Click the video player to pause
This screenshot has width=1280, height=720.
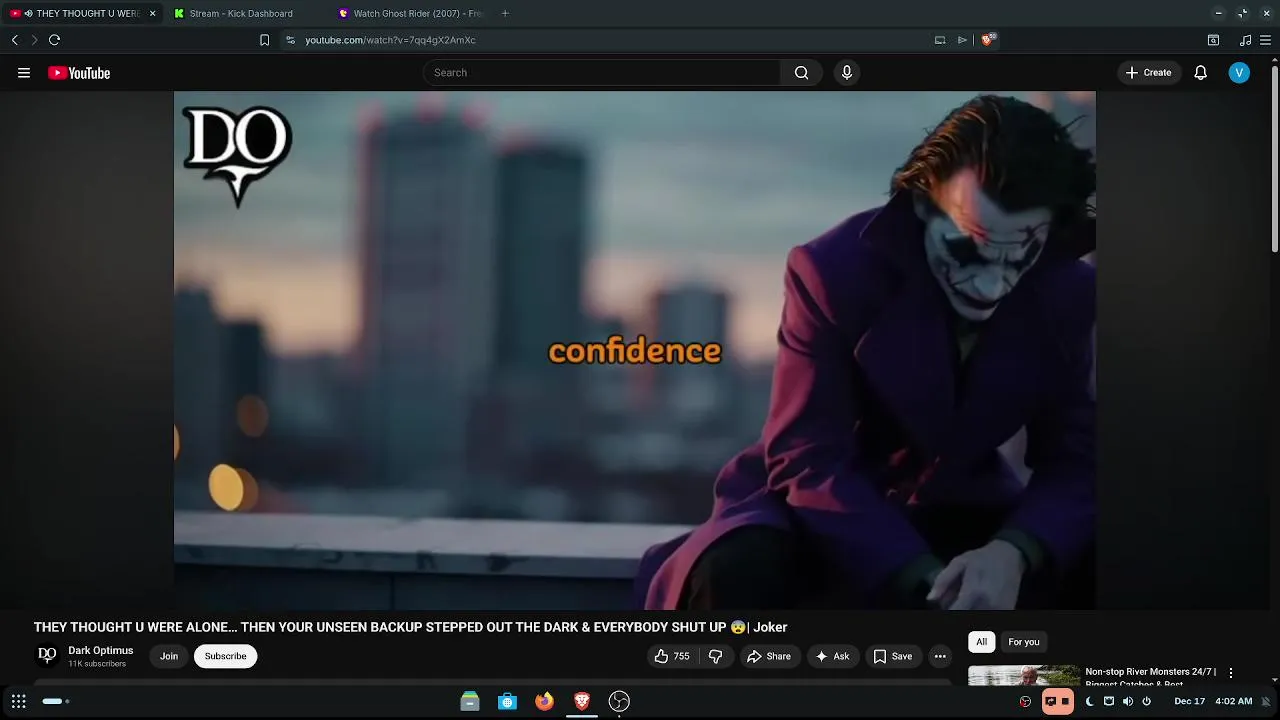(x=634, y=350)
